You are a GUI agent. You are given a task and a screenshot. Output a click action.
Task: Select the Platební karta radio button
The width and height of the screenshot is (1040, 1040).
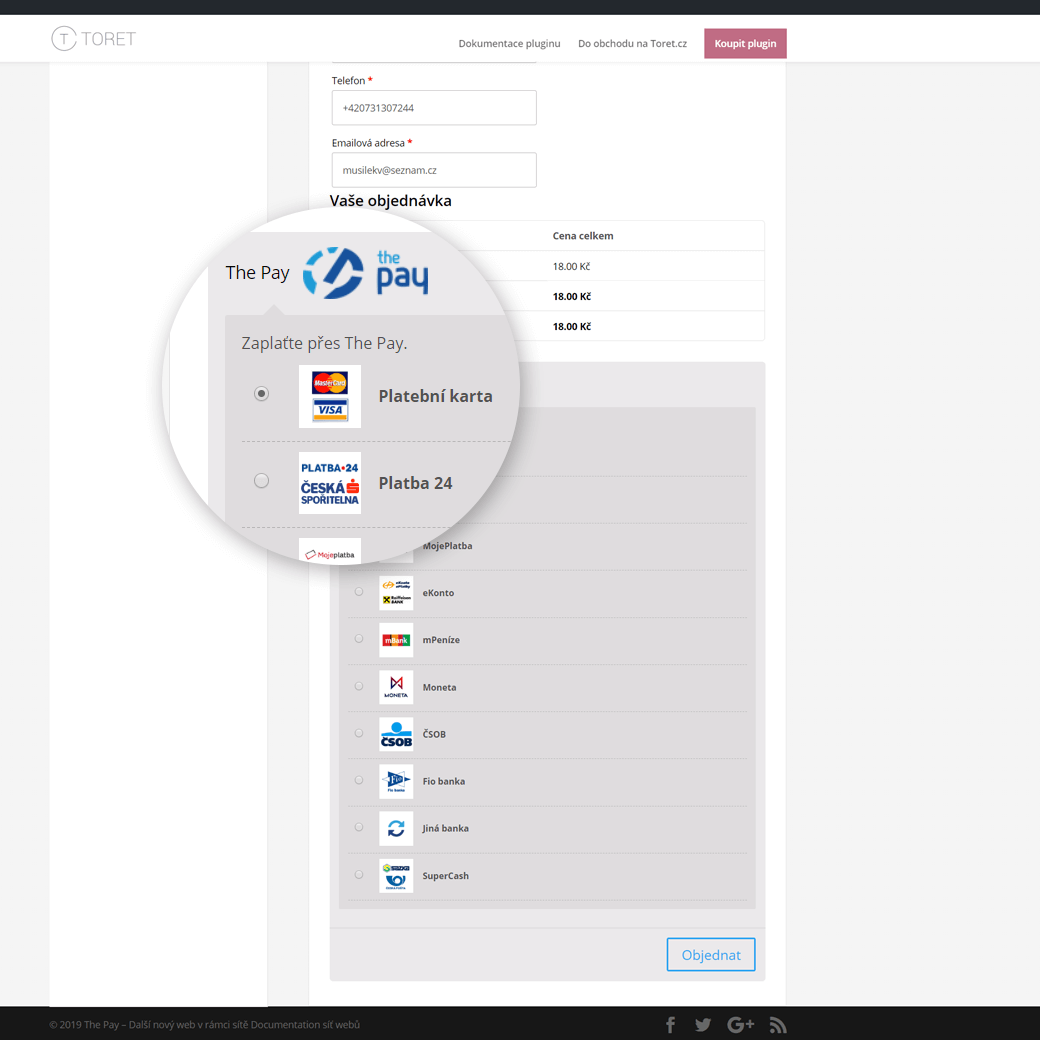coord(261,394)
